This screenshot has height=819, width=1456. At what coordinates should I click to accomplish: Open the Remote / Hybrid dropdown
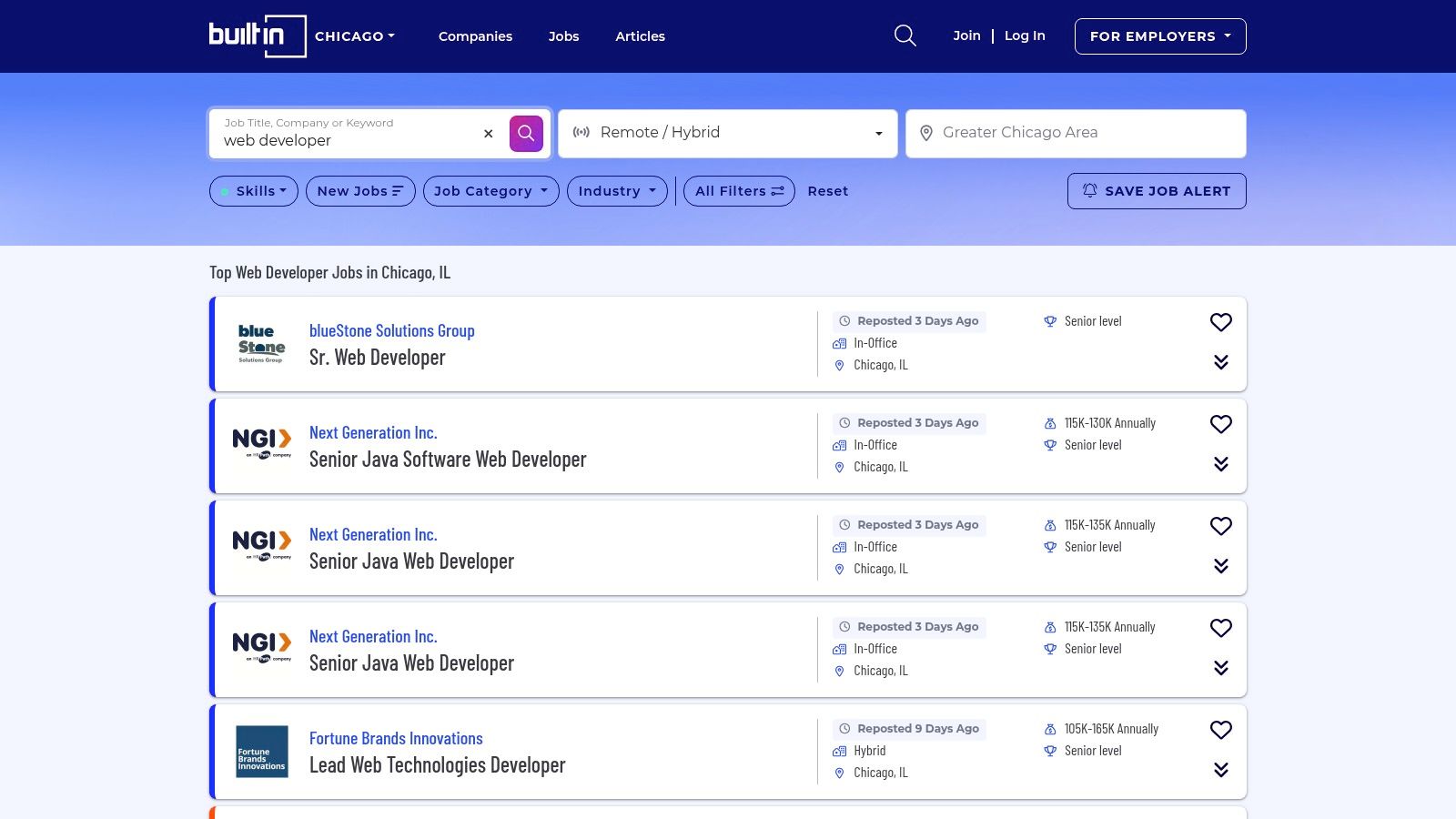click(728, 134)
